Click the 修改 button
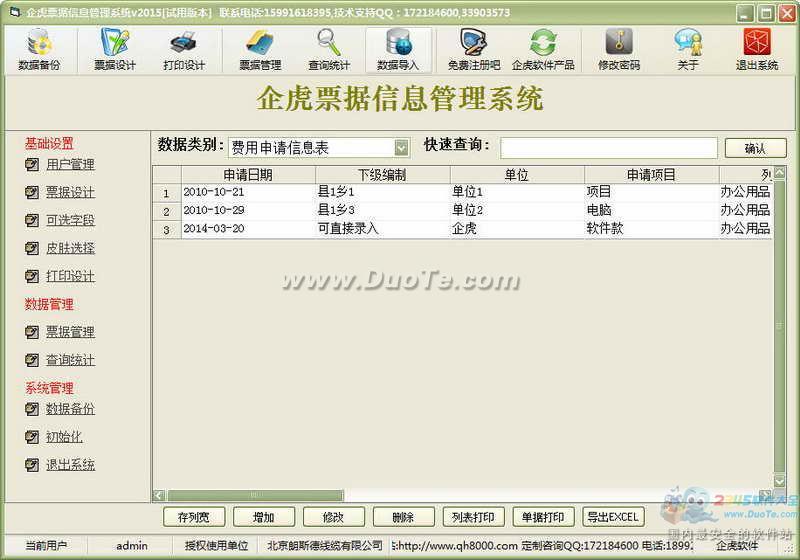Screen dimensions: 800x560 [333, 517]
